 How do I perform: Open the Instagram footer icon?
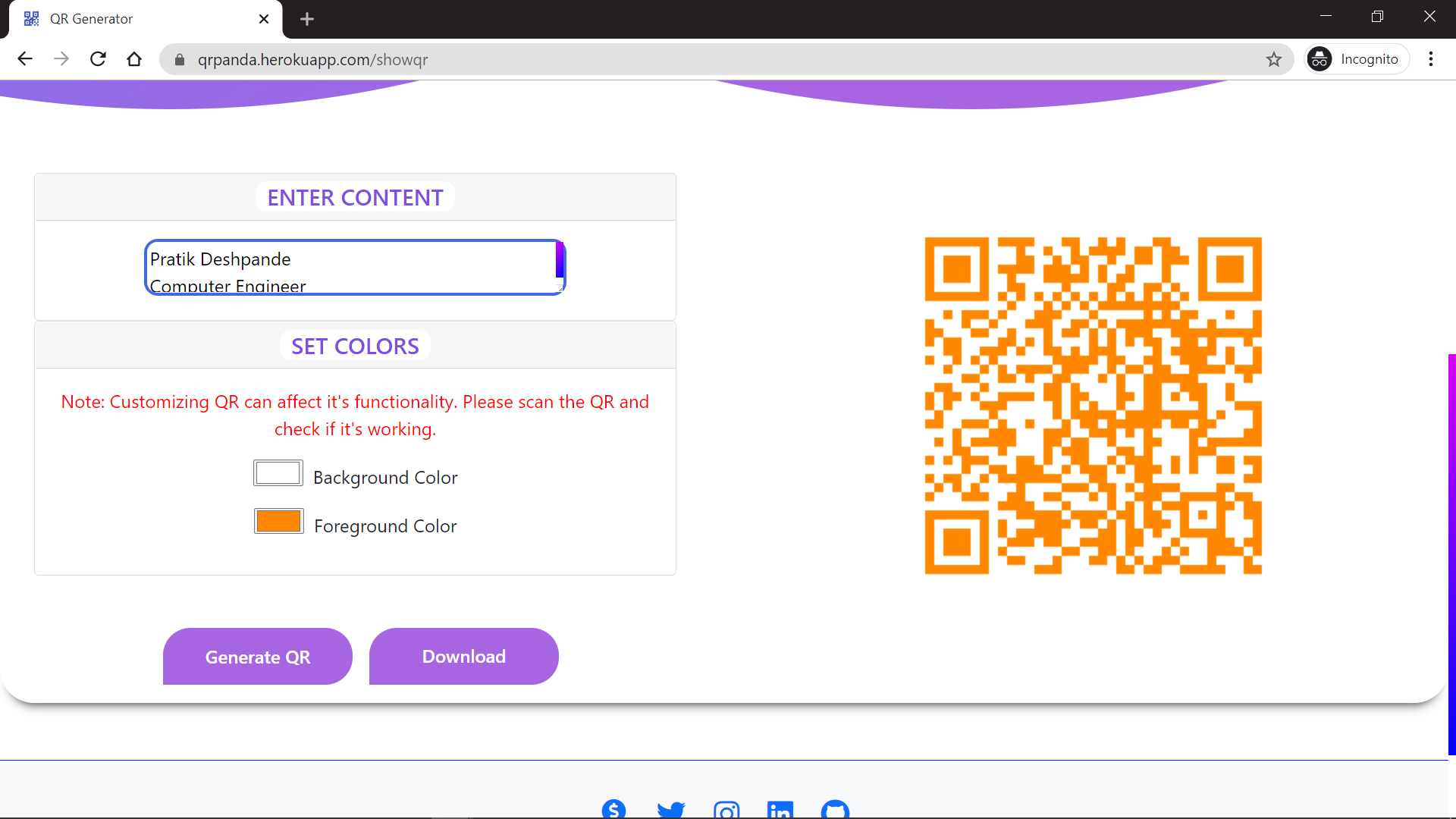pyautogui.click(x=726, y=811)
